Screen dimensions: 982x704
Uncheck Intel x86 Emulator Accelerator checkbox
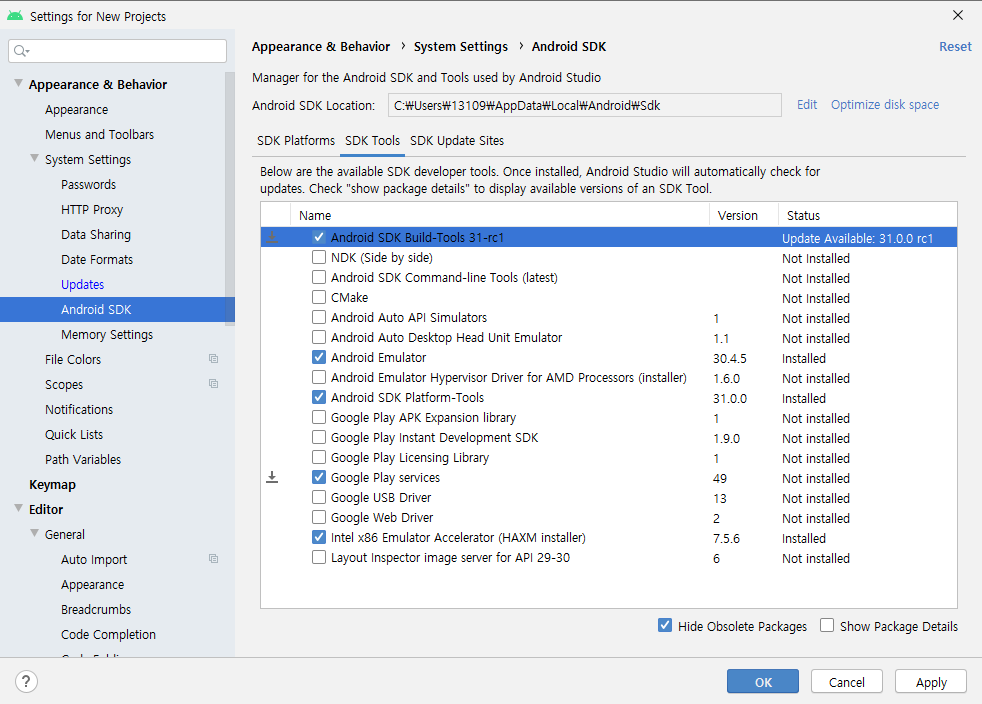pyautogui.click(x=319, y=538)
